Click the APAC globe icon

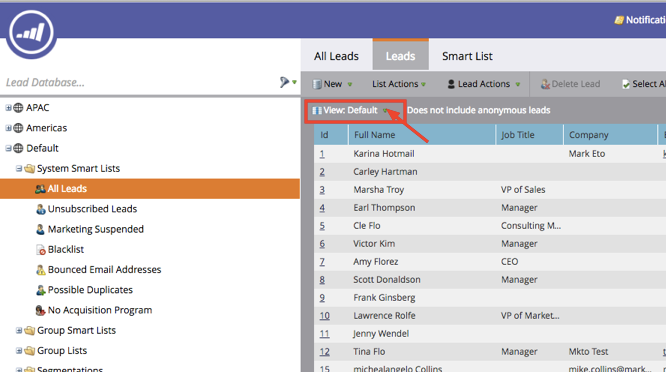tap(18, 108)
